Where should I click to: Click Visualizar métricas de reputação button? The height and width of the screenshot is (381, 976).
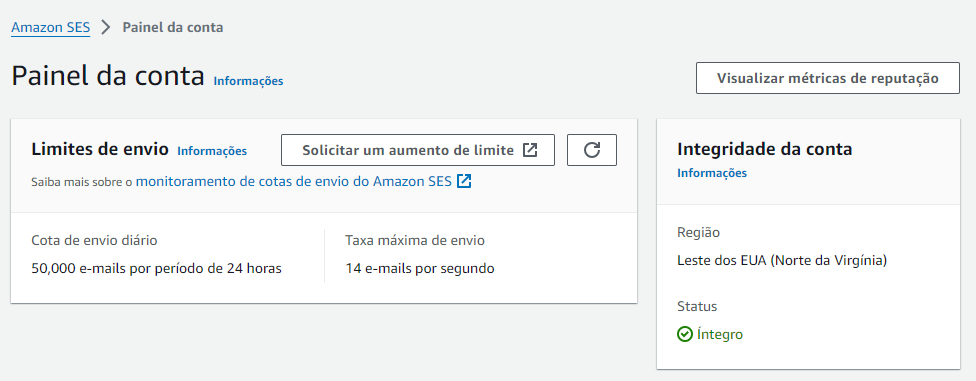point(827,78)
